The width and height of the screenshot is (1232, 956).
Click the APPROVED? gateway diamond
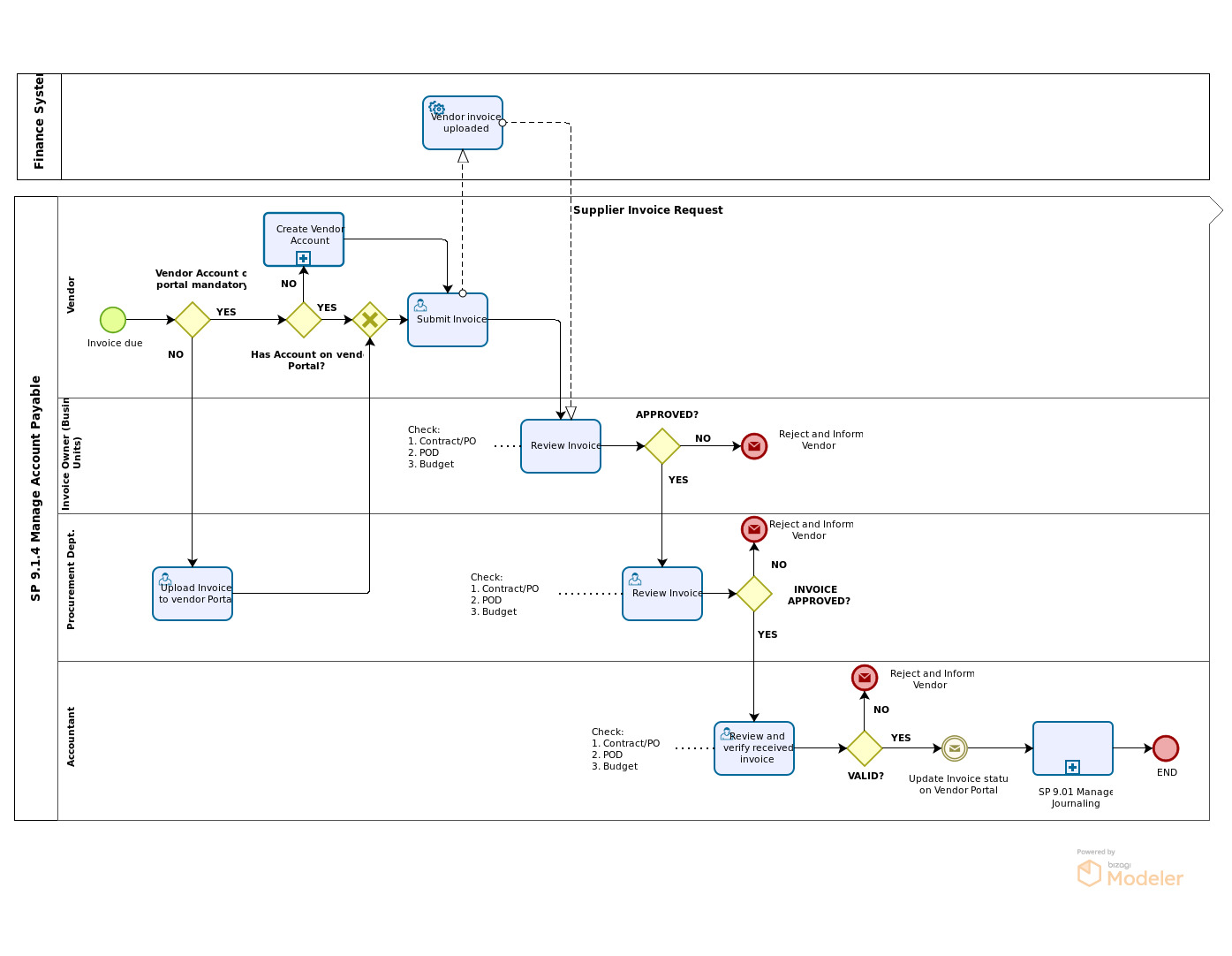click(x=662, y=446)
